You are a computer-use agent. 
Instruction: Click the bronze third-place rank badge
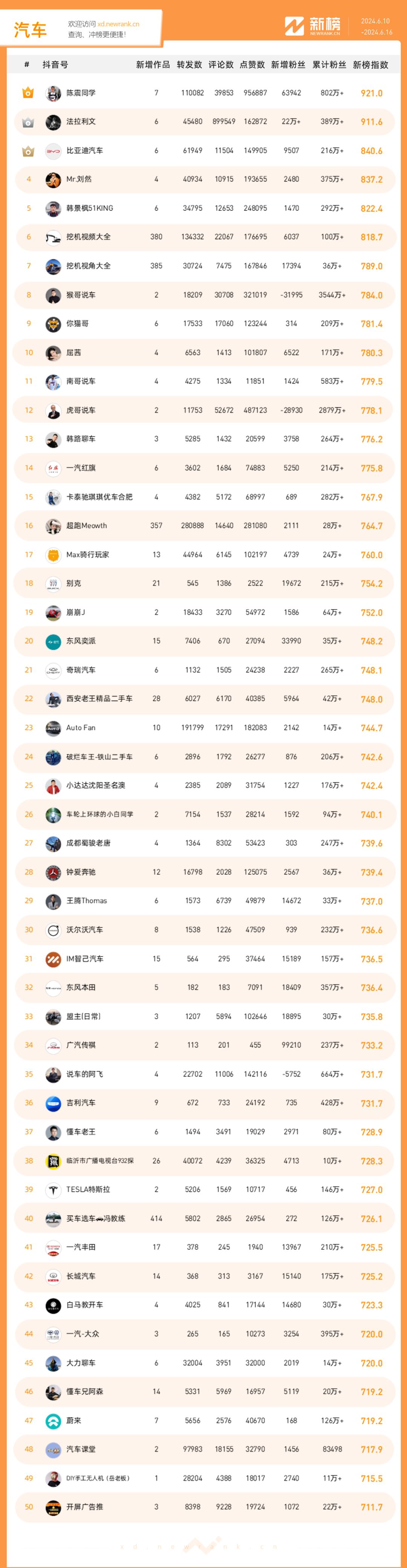[x=28, y=151]
